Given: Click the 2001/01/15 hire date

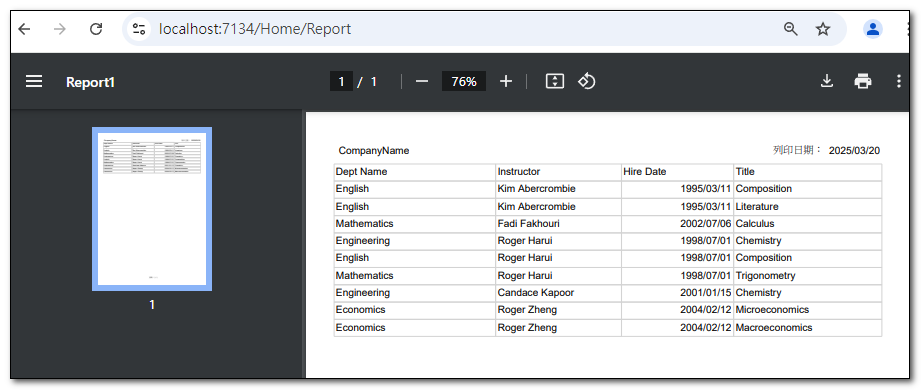Looking at the screenshot, I should pos(706,292).
